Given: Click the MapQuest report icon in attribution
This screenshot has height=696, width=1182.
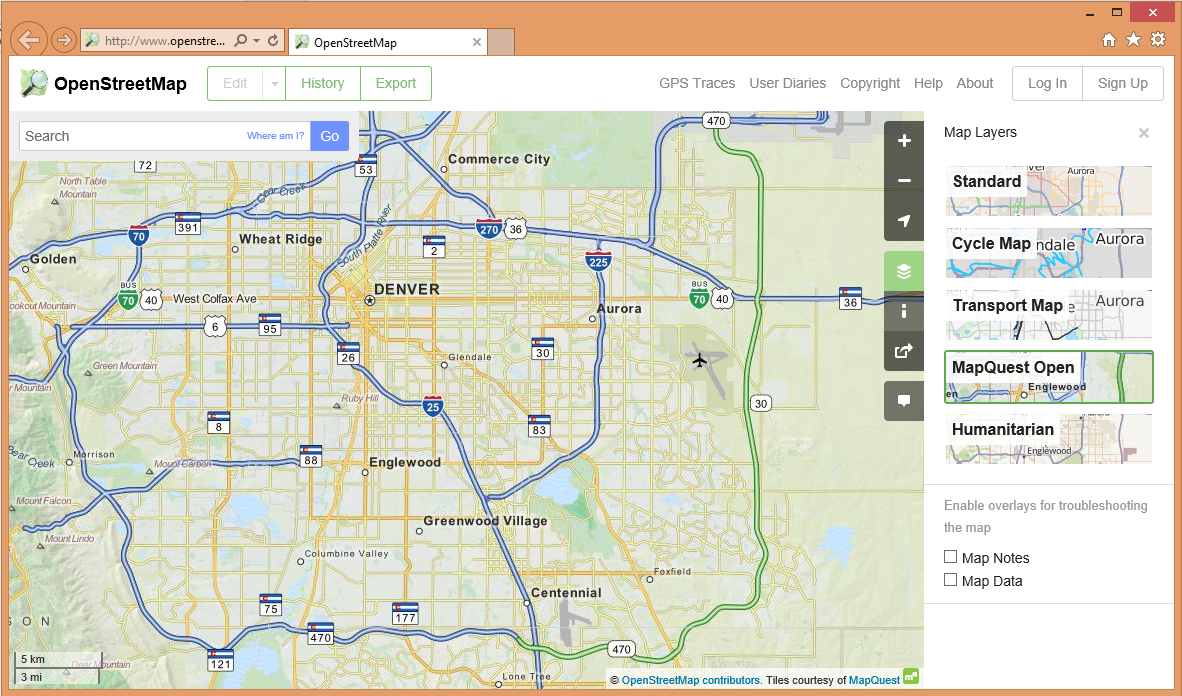Looking at the screenshot, I should [x=911, y=676].
